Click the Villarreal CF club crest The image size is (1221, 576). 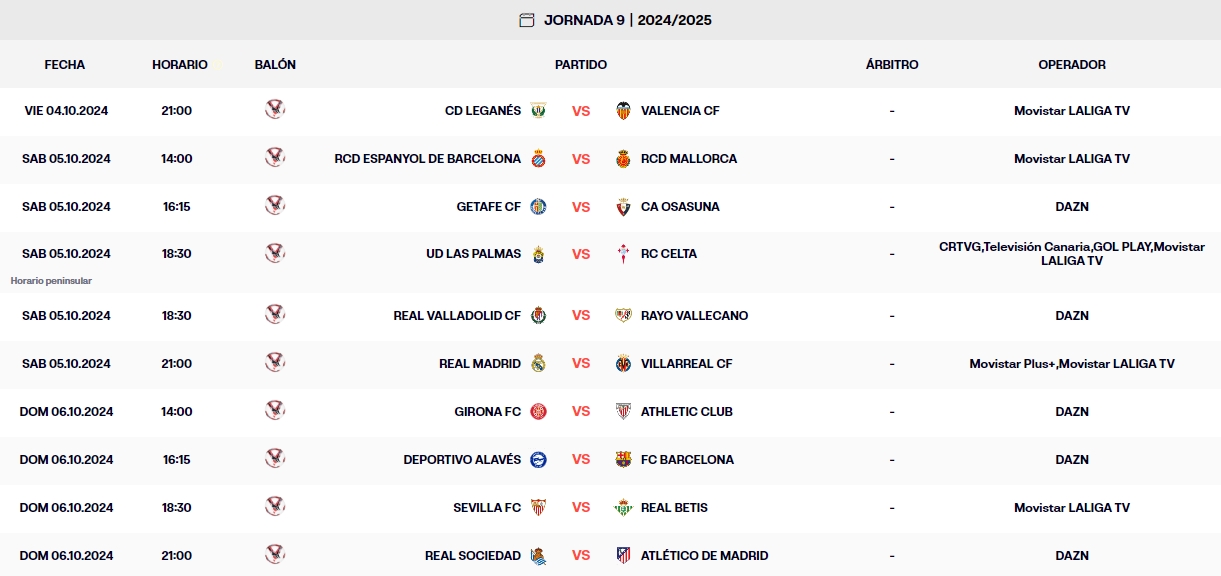623,364
